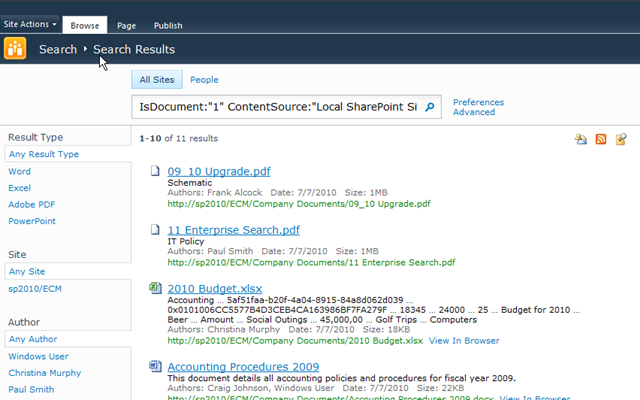640x400 pixels.
Task: Click the 'IT Policy' summary text
Action: click(x=186, y=242)
